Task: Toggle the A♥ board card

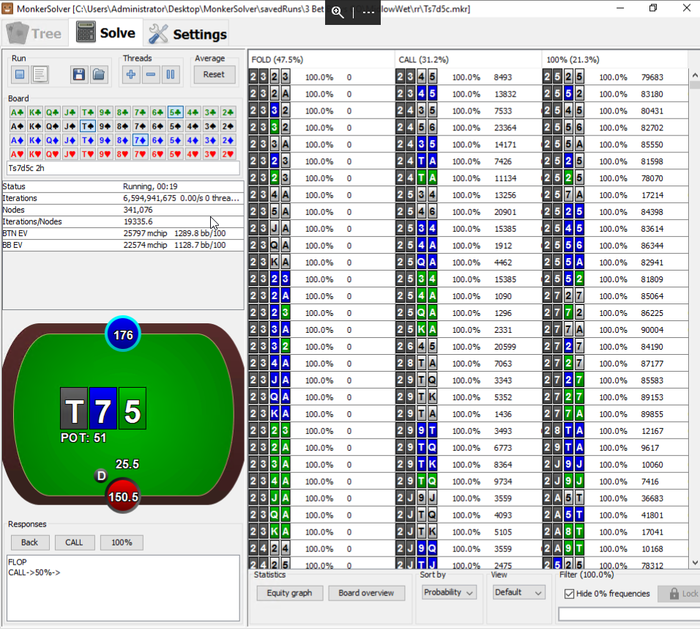Action: 17,154
